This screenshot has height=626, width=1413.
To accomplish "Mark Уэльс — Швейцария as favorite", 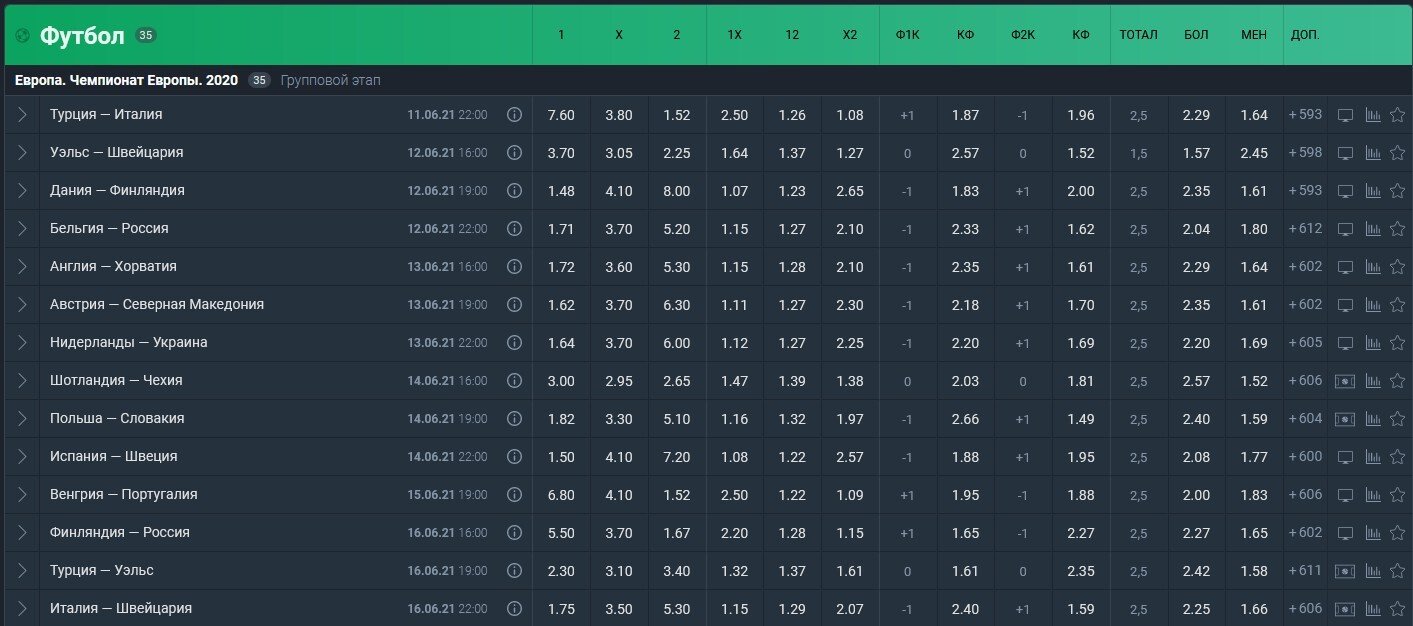I will [1398, 153].
